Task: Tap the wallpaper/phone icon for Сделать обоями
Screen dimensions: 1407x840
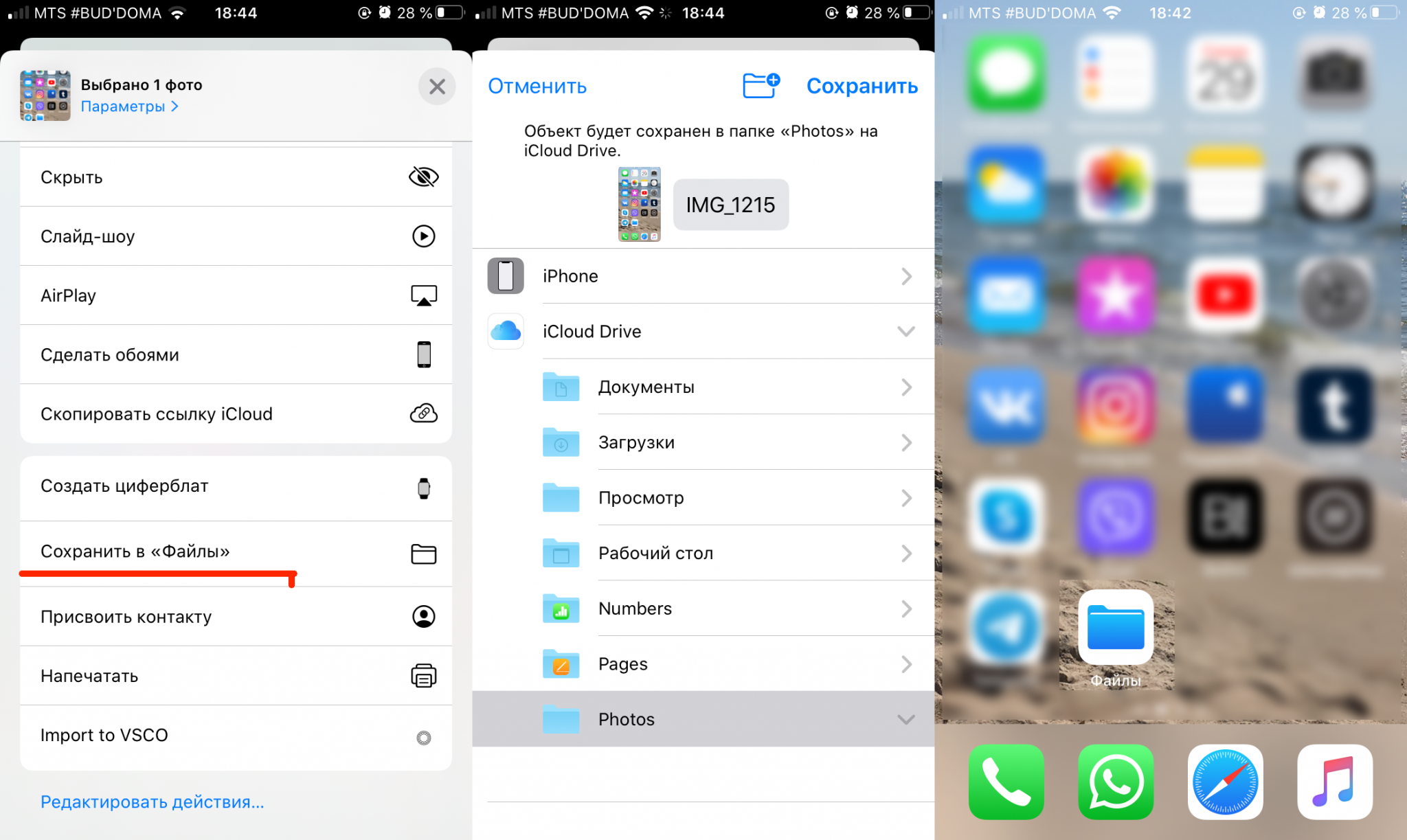Action: [x=424, y=355]
